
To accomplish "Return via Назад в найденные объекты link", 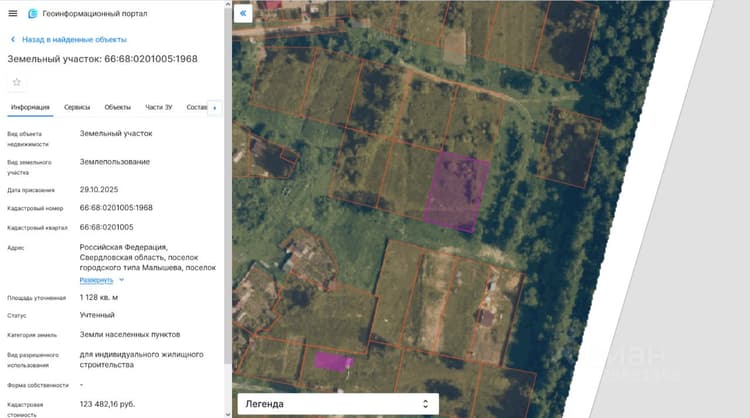I will click(x=74, y=40).
